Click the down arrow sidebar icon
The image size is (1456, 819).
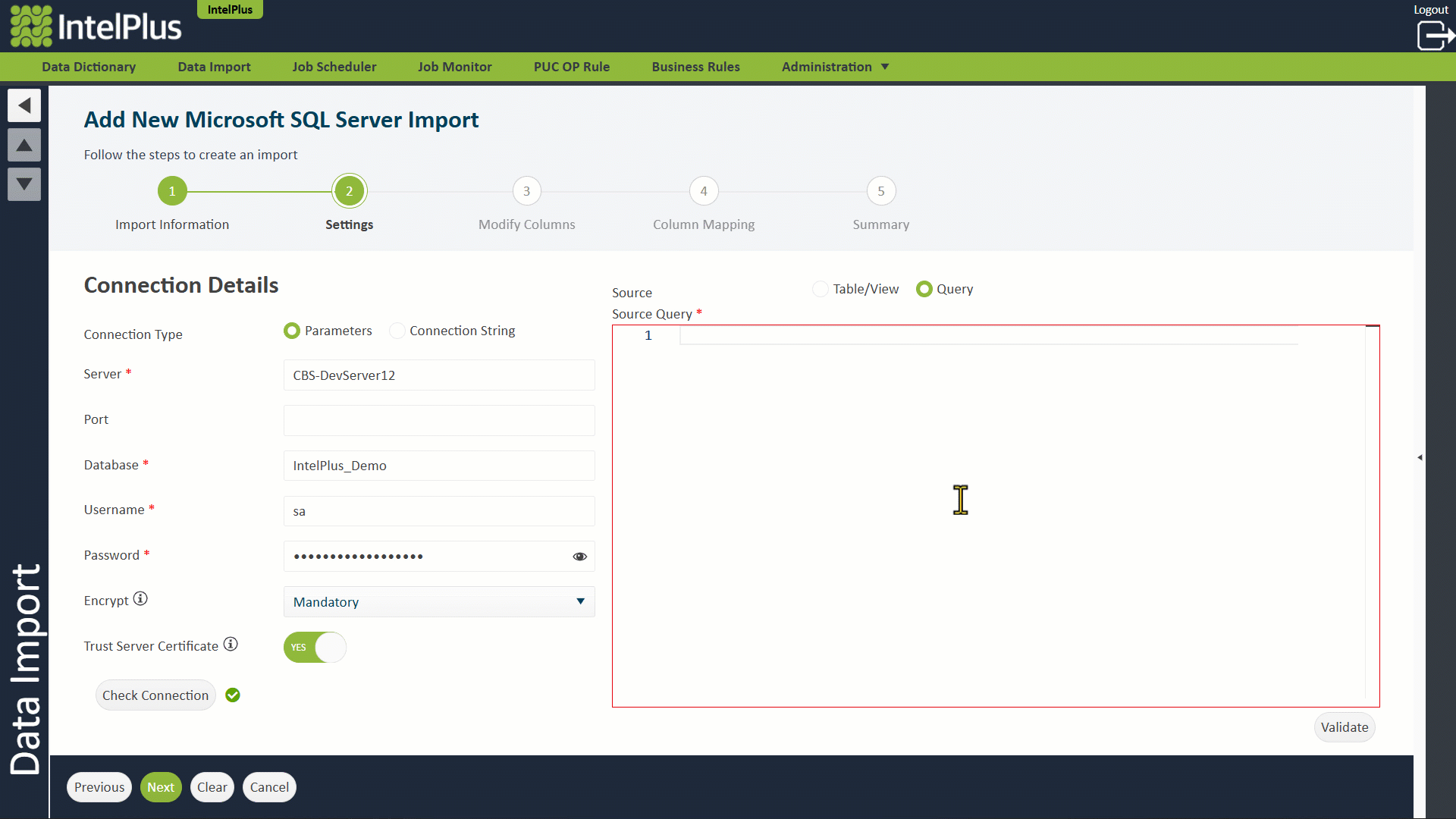(x=24, y=184)
